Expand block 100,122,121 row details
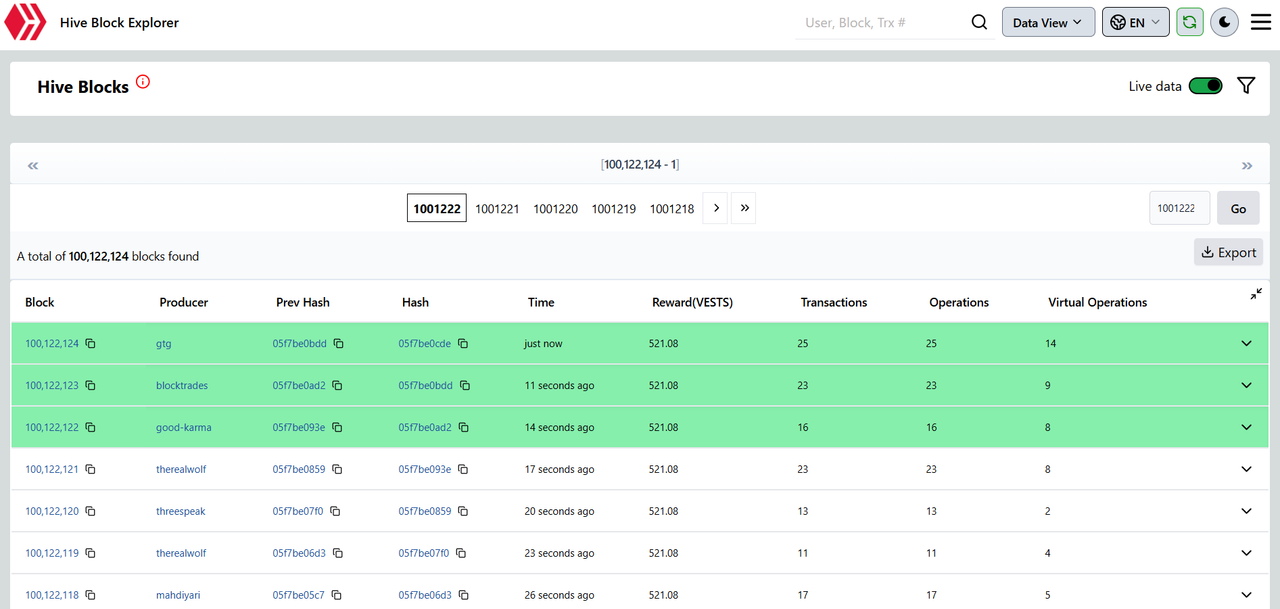 [x=1246, y=469]
